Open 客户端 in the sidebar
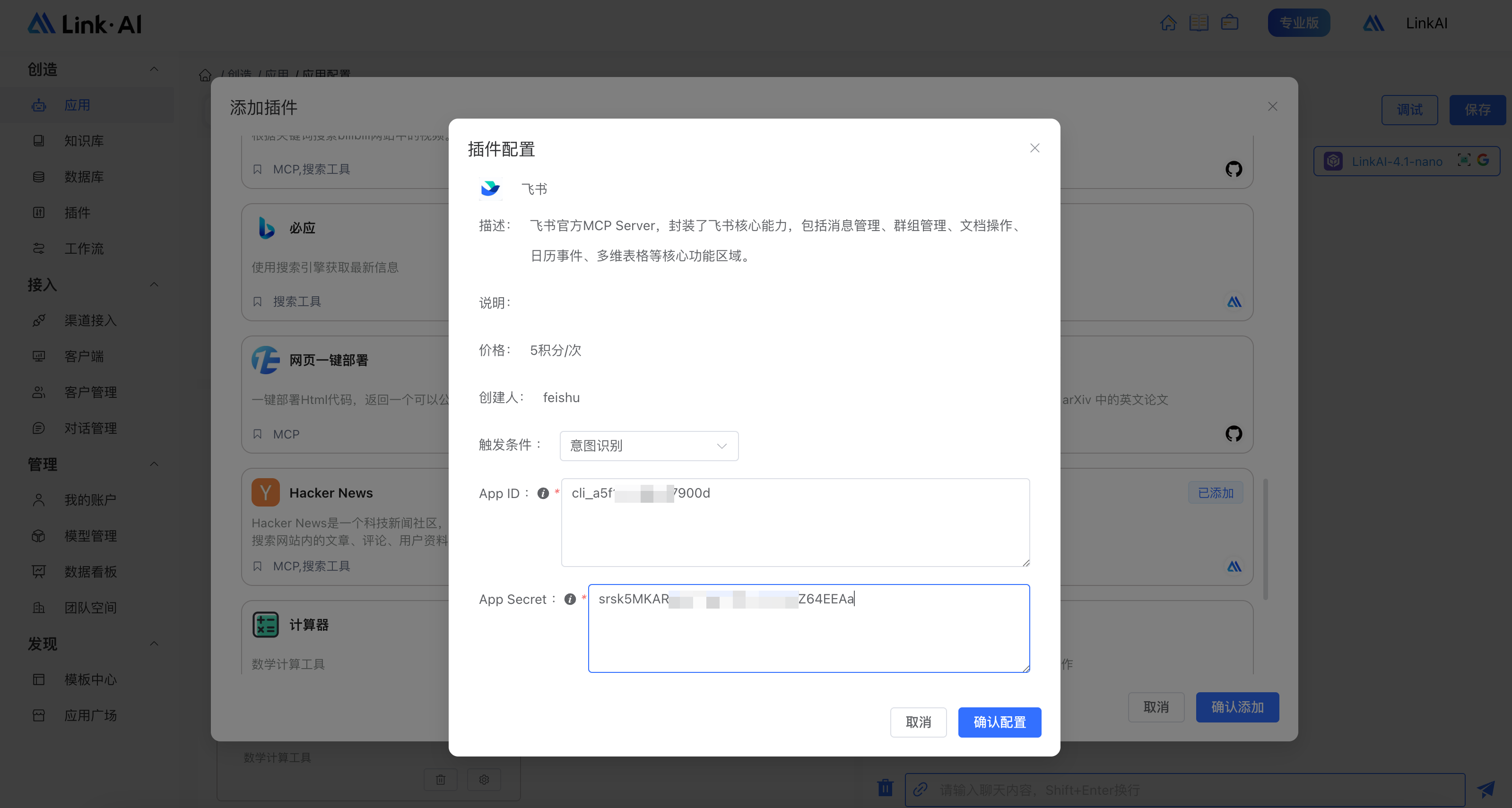The height and width of the screenshot is (808, 1512). tap(87, 356)
